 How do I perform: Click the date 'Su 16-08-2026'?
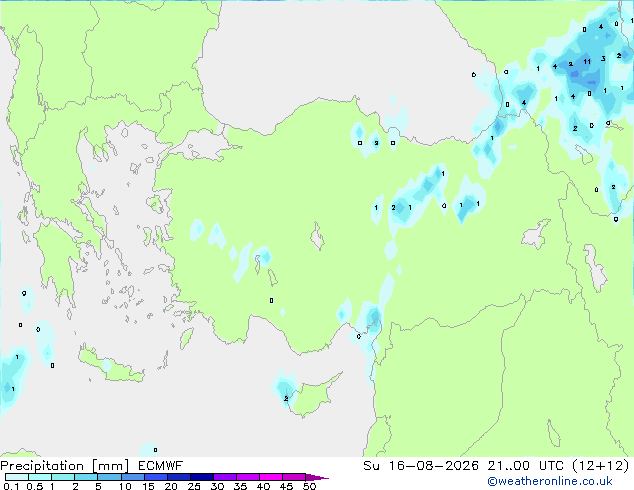click(x=421, y=466)
